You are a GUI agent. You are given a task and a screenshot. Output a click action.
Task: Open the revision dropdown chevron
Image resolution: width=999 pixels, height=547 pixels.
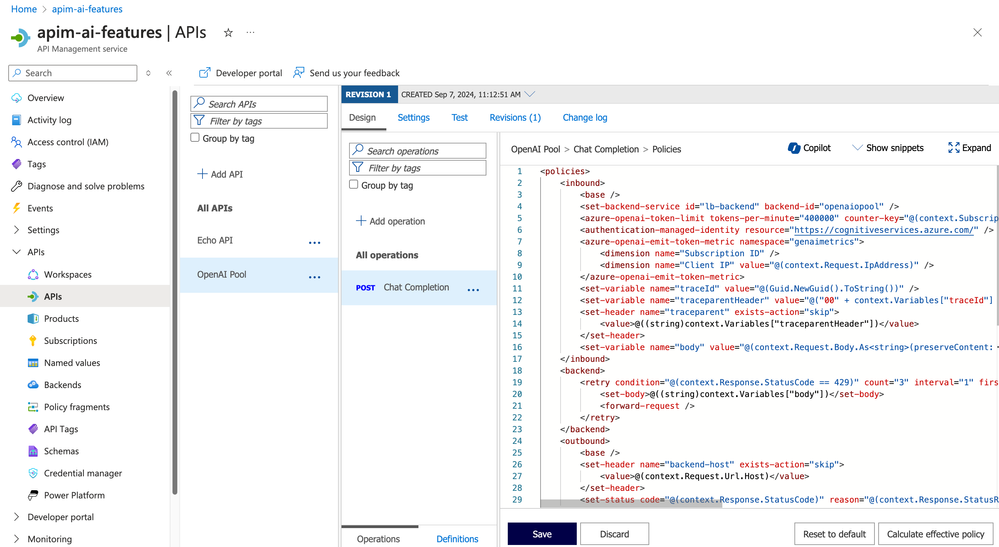[x=530, y=94]
